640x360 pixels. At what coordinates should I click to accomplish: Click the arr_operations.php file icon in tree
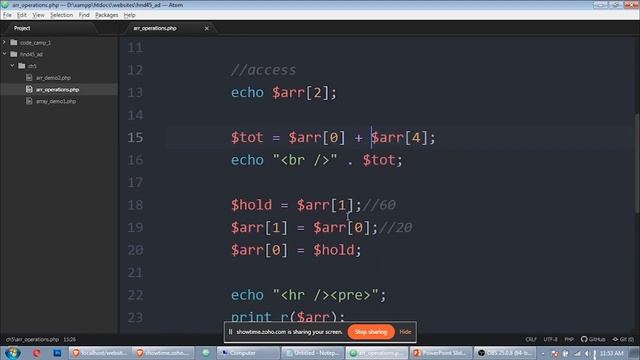tap(29, 89)
